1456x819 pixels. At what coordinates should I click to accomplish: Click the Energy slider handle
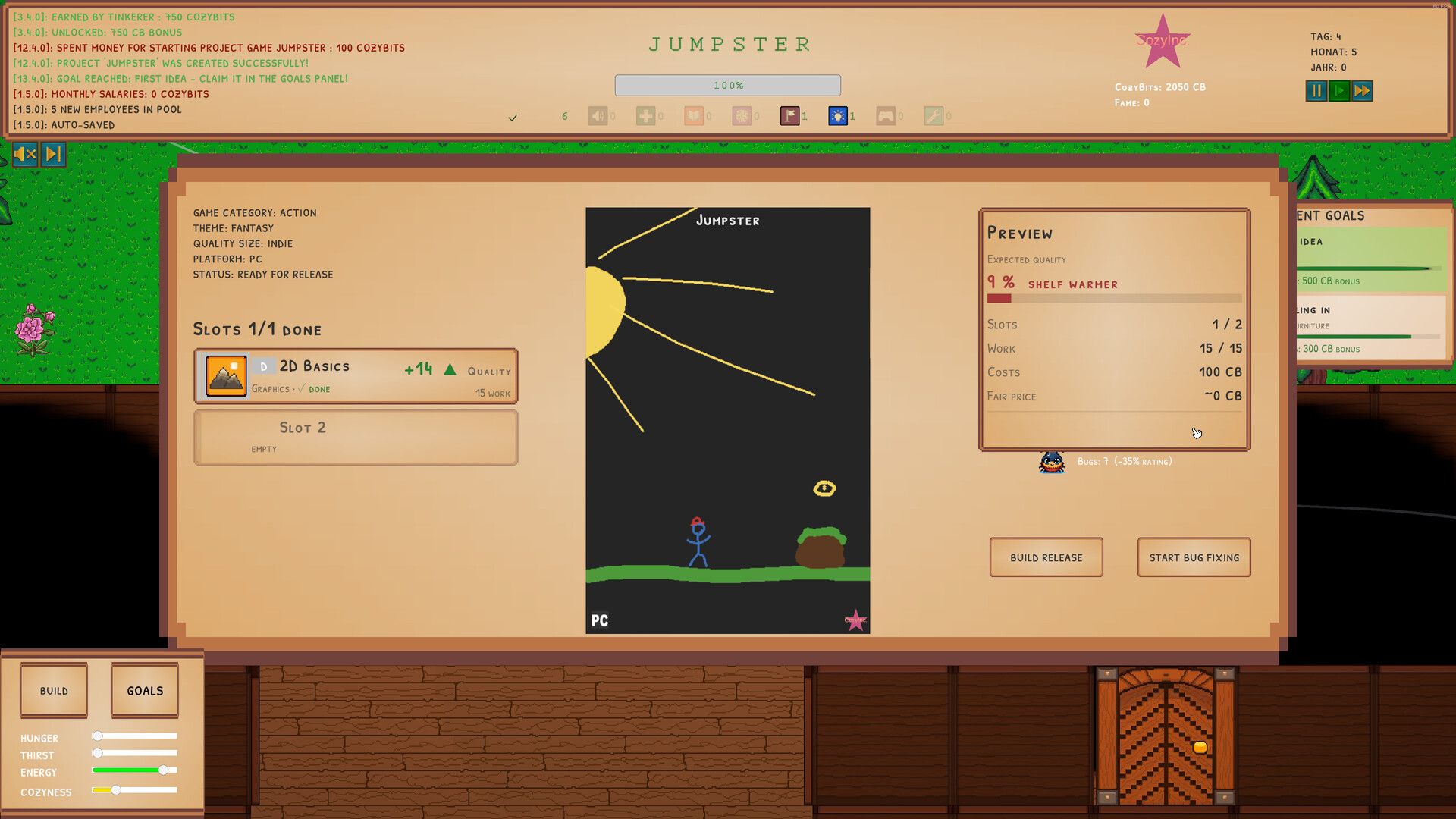[163, 770]
